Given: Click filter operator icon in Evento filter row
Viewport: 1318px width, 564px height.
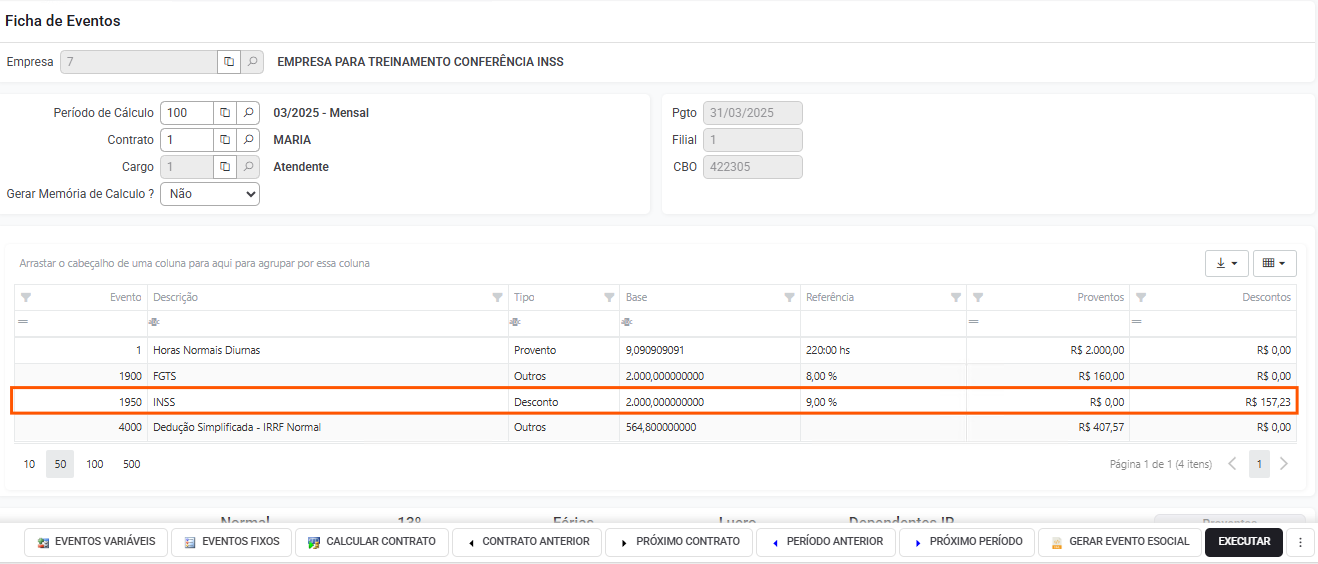Looking at the screenshot, I should point(23,322).
